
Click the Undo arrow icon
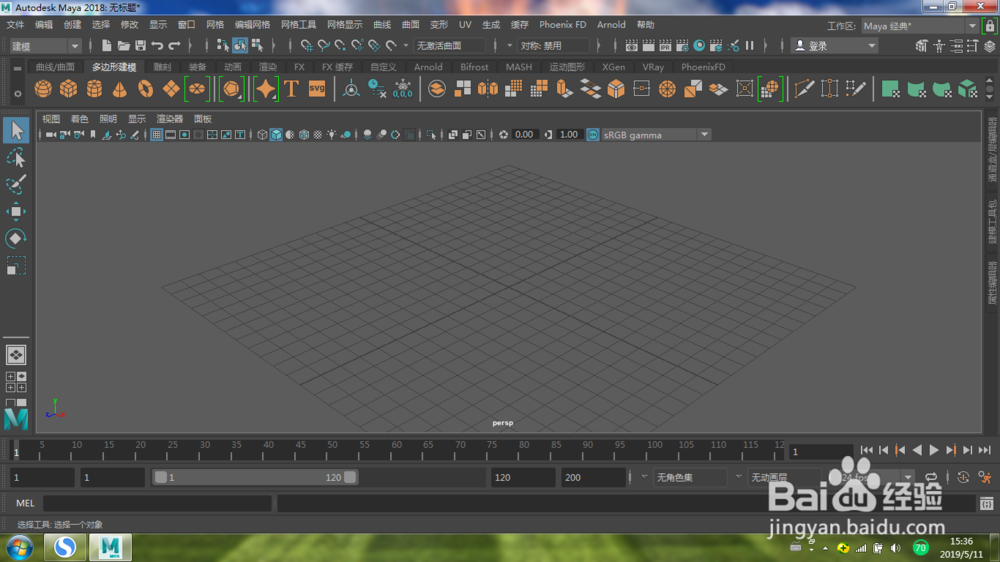pyautogui.click(x=157, y=45)
